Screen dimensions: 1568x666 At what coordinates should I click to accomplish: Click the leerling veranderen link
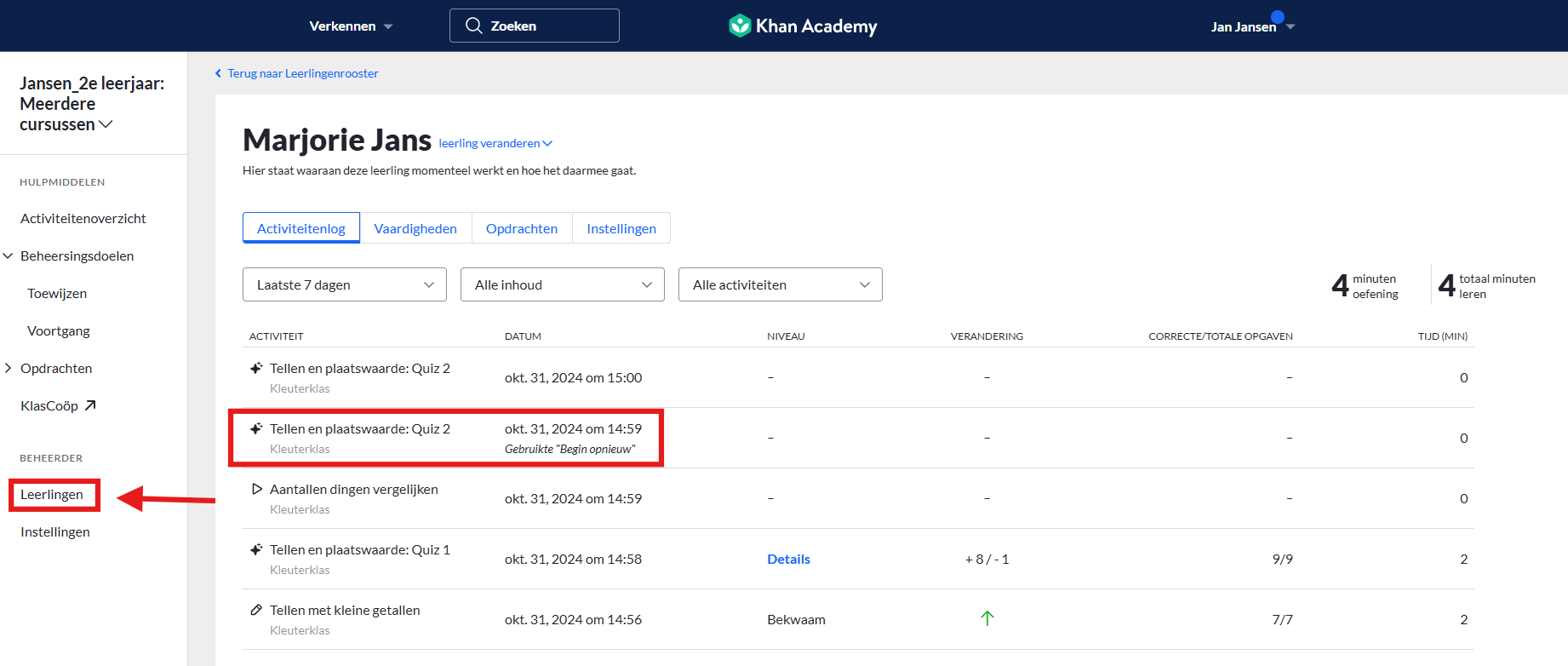pyautogui.click(x=495, y=143)
